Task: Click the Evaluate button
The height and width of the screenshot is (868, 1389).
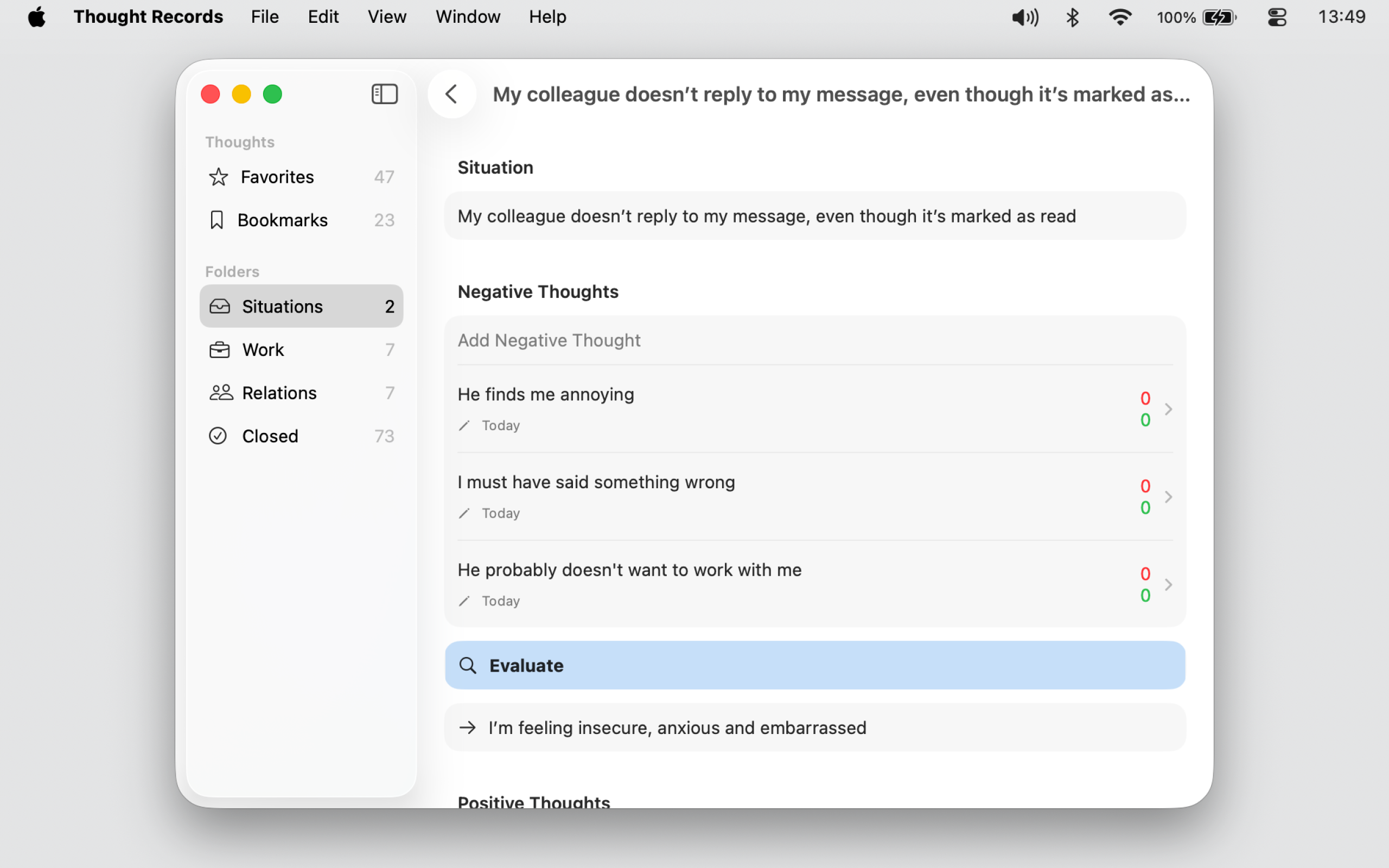Action: point(815,665)
